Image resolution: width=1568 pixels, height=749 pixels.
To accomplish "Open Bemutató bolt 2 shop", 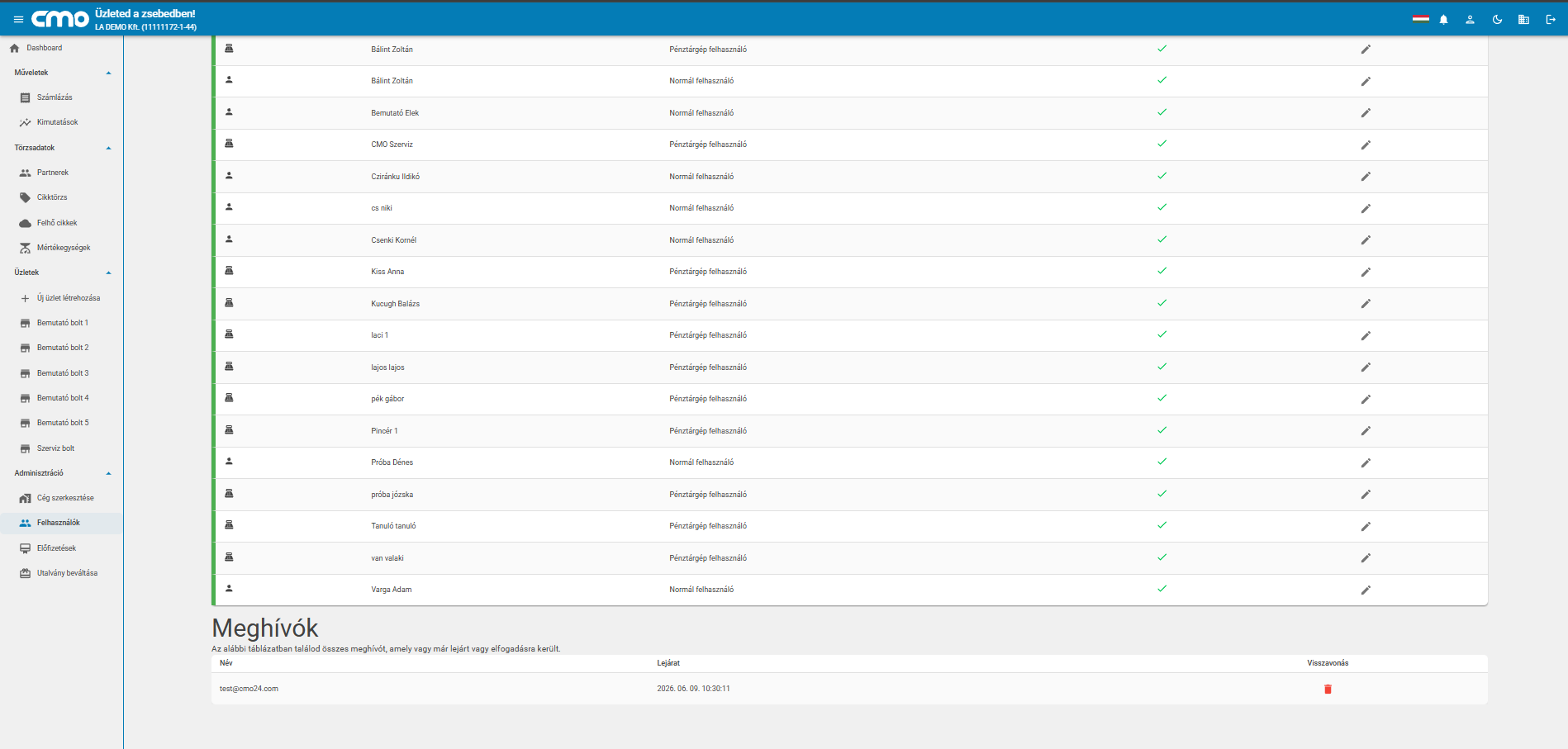I will point(61,348).
